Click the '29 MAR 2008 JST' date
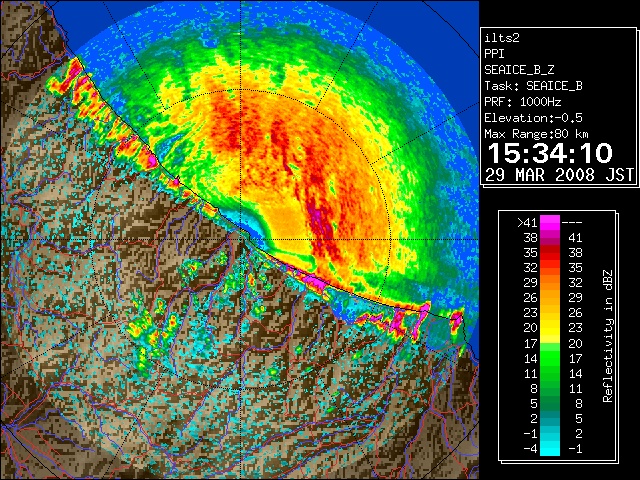This screenshot has height=480, width=640. [x=560, y=175]
